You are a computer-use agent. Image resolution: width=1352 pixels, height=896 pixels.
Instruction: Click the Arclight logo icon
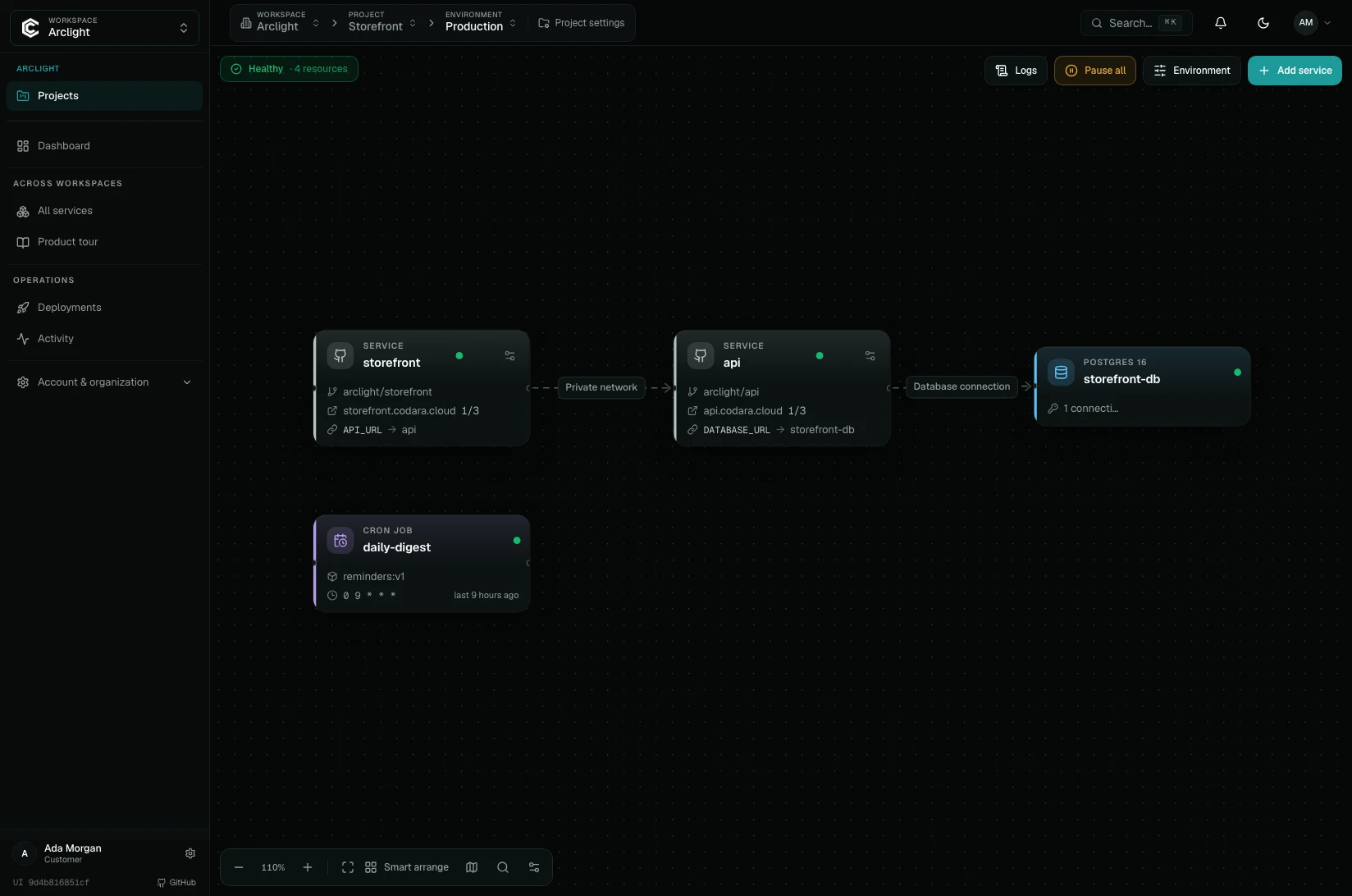[x=30, y=28]
